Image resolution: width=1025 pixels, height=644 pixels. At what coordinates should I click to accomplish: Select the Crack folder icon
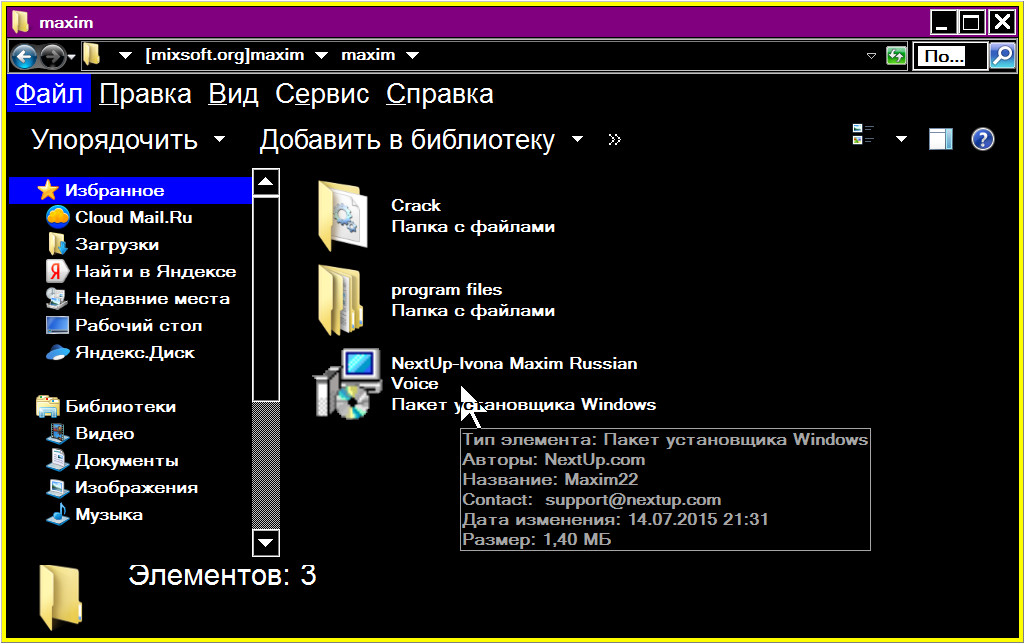point(341,216)
